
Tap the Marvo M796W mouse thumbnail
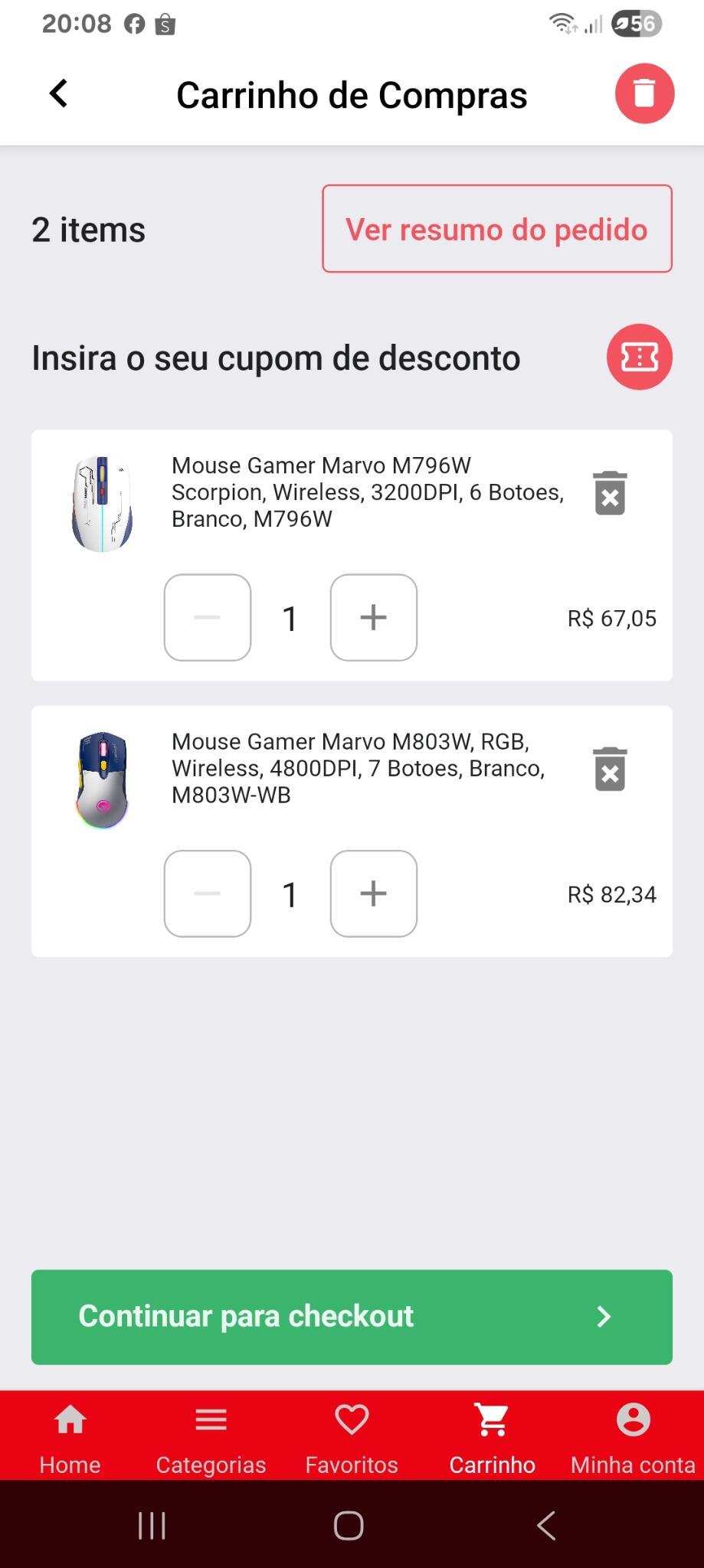102,503
